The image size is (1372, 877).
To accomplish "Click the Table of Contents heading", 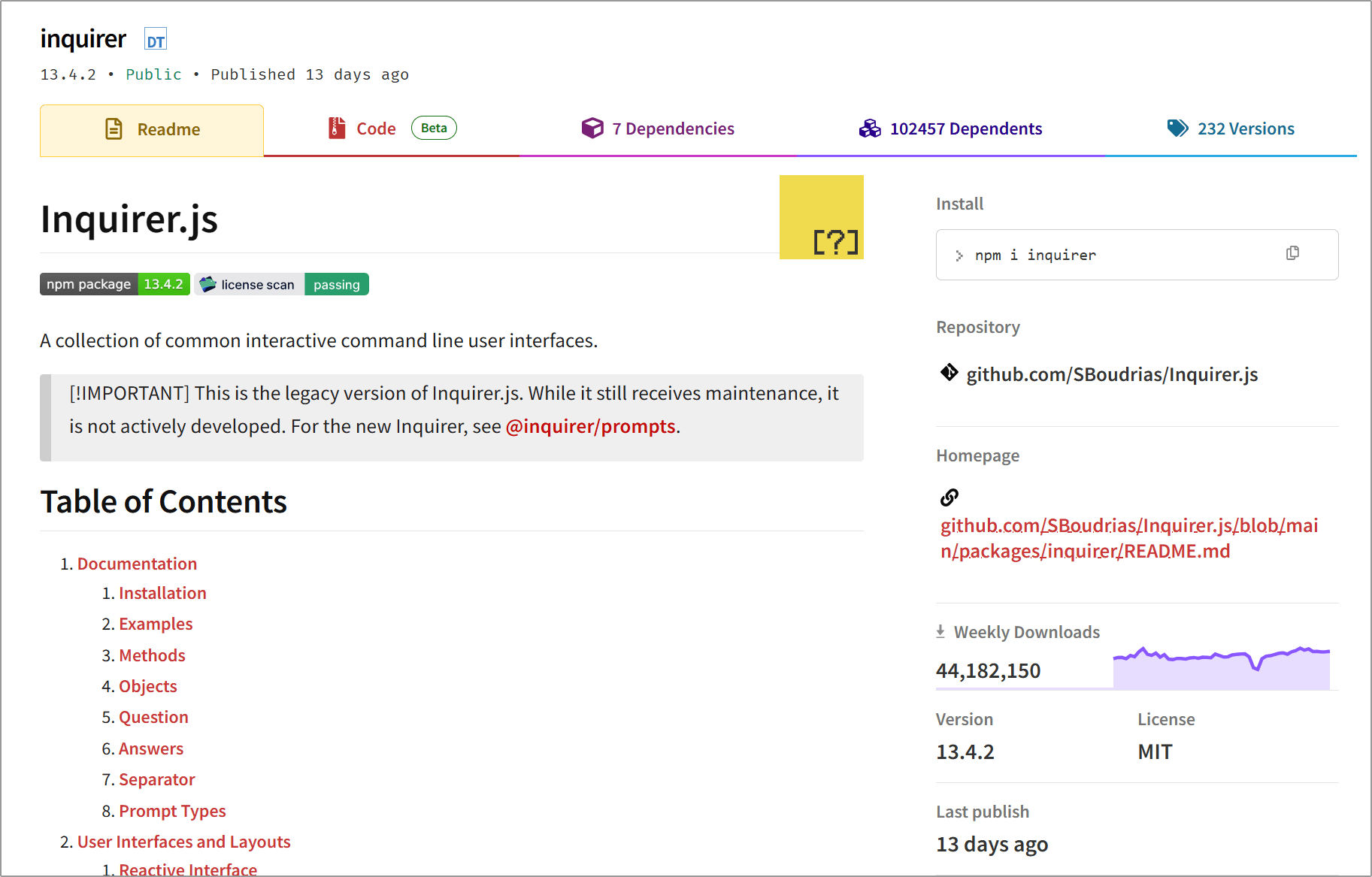I will click(164, 501).
